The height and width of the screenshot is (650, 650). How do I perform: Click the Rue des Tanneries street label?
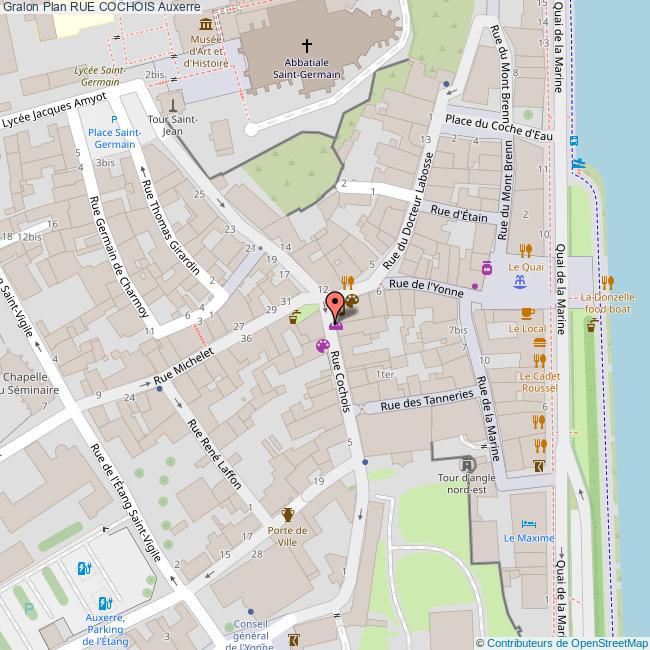pos(426,399)
